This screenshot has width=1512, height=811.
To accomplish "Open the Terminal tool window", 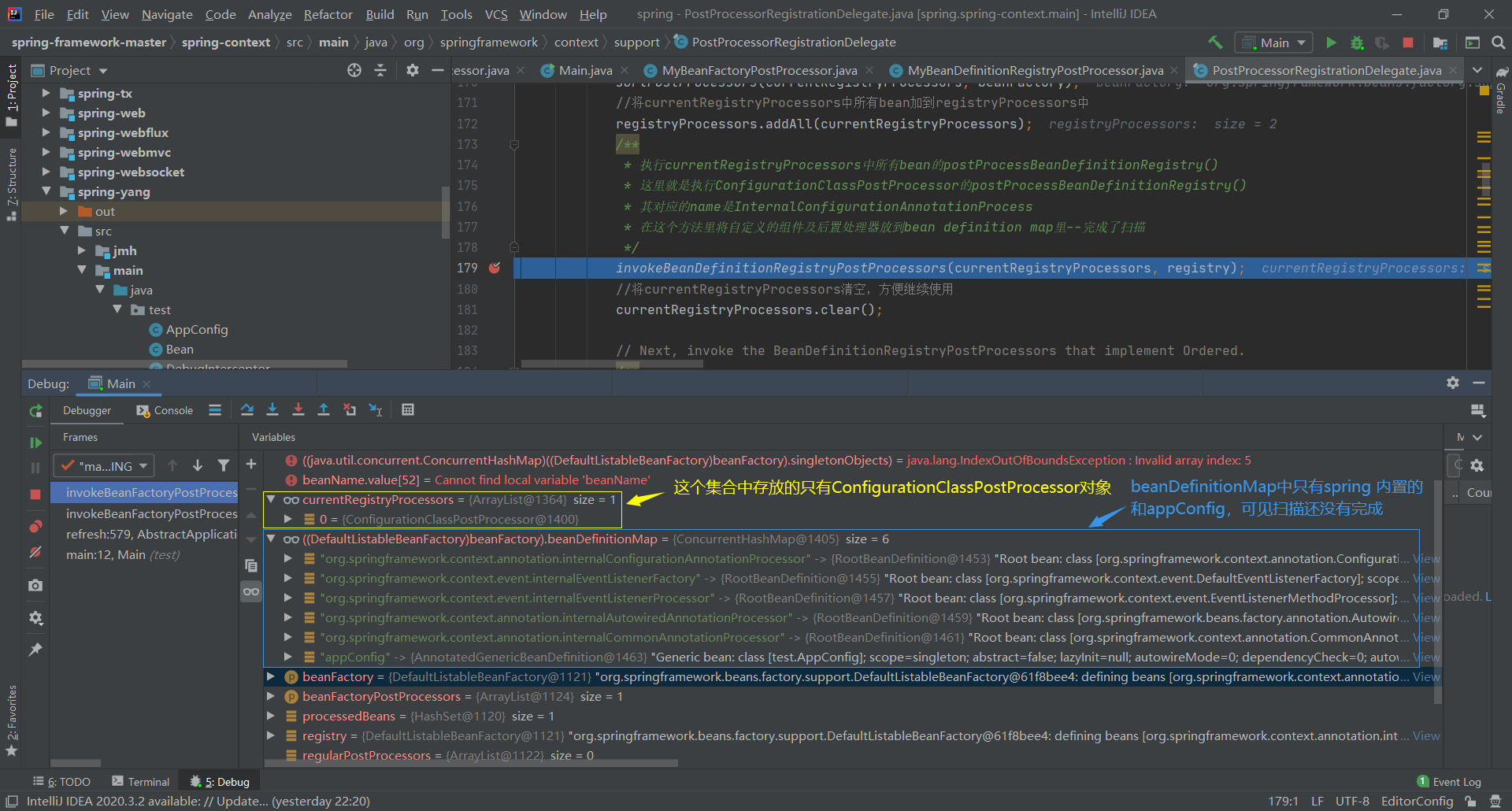I will coord(140,781).
